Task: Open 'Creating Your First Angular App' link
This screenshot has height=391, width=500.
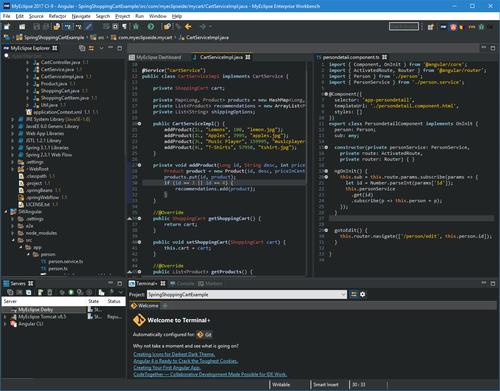Action: coord(167,368)
